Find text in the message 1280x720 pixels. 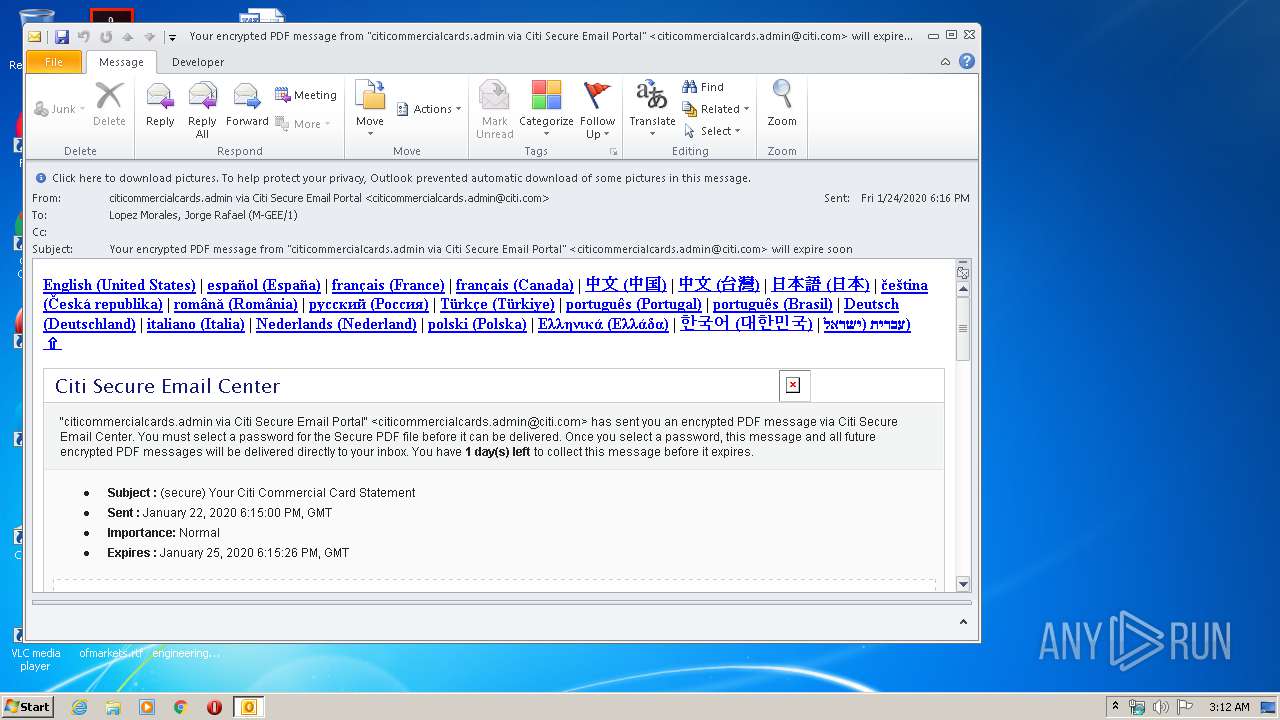tap(703, 87)
